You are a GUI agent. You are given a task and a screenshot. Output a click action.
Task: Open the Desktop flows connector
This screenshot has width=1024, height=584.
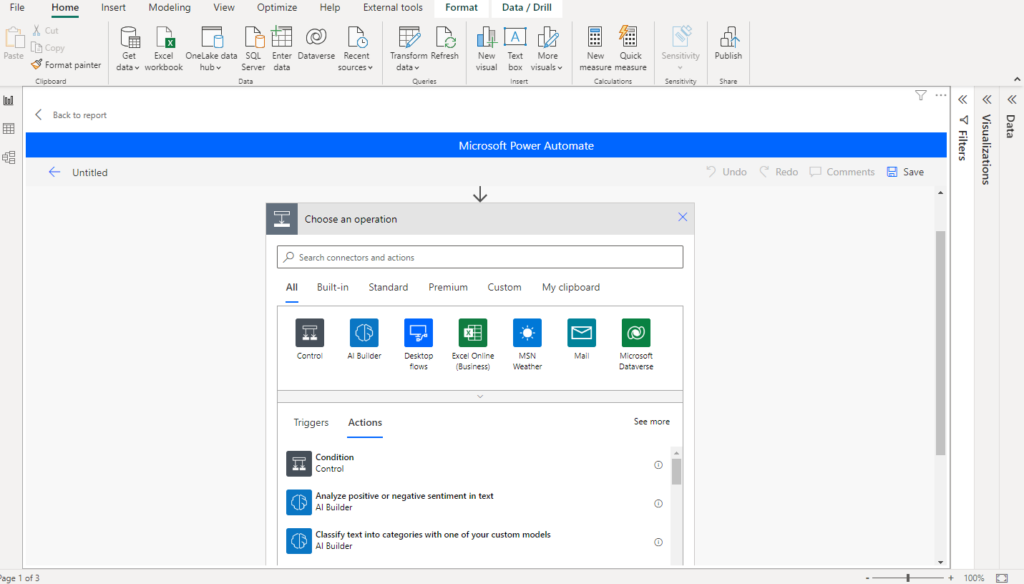coord(418,333)
